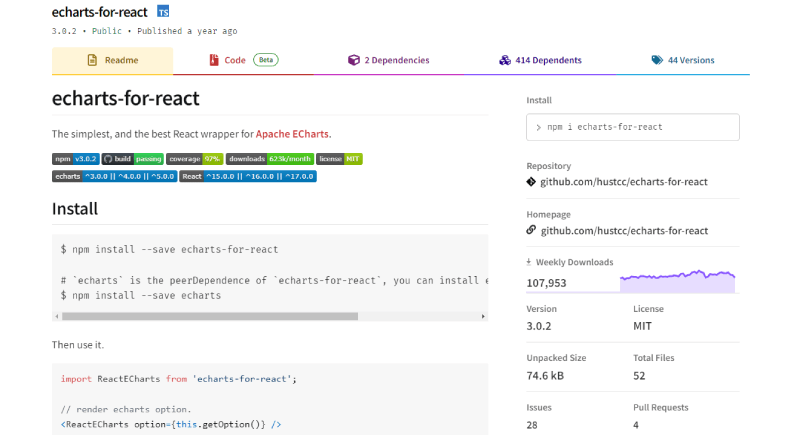Click the npm i echarts-for-react install box

(x=633, y=127)
